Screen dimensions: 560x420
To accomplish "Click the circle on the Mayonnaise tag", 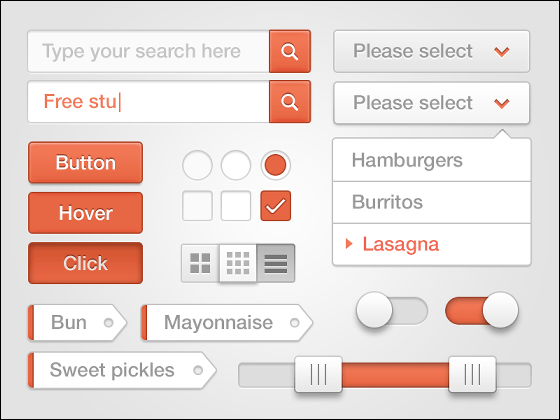I will (295, 323).
